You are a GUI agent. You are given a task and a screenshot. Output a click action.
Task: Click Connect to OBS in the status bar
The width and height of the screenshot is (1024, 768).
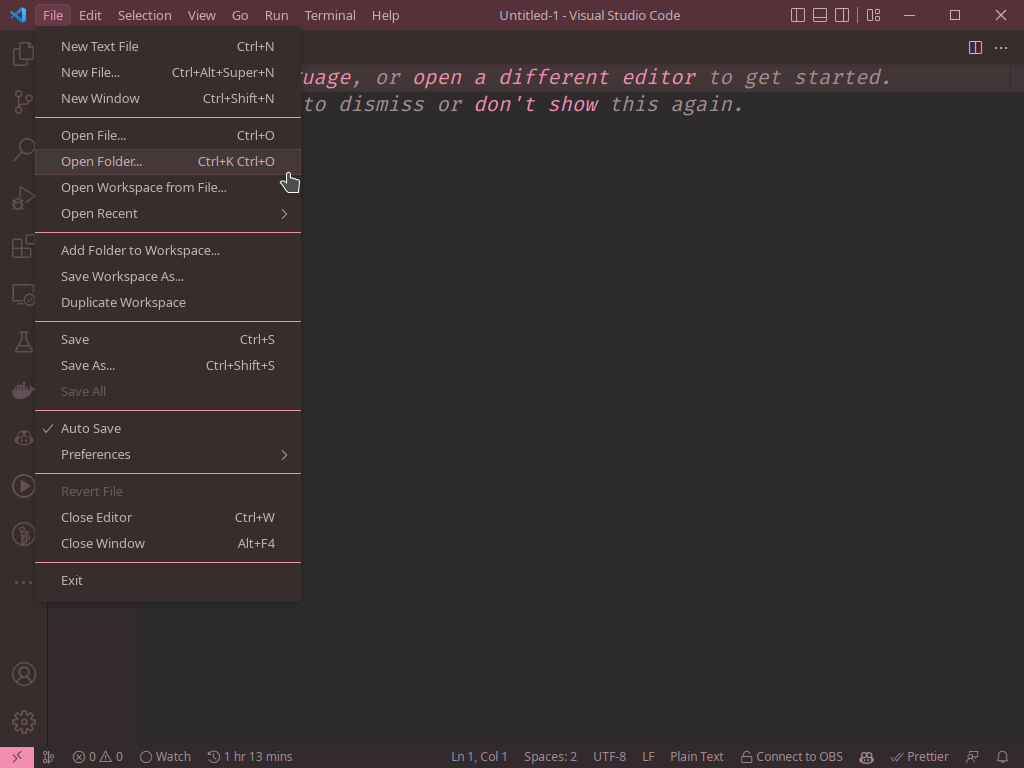pyautogui.click(x=791, y=757)
